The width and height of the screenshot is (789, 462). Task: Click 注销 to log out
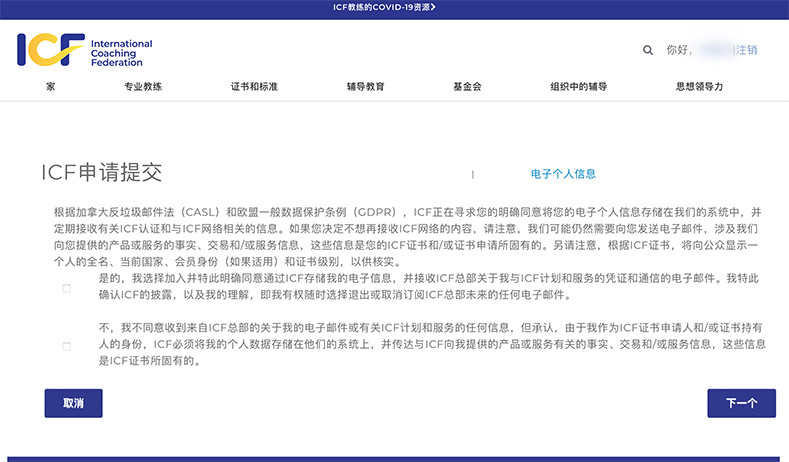tap(746, 50)
